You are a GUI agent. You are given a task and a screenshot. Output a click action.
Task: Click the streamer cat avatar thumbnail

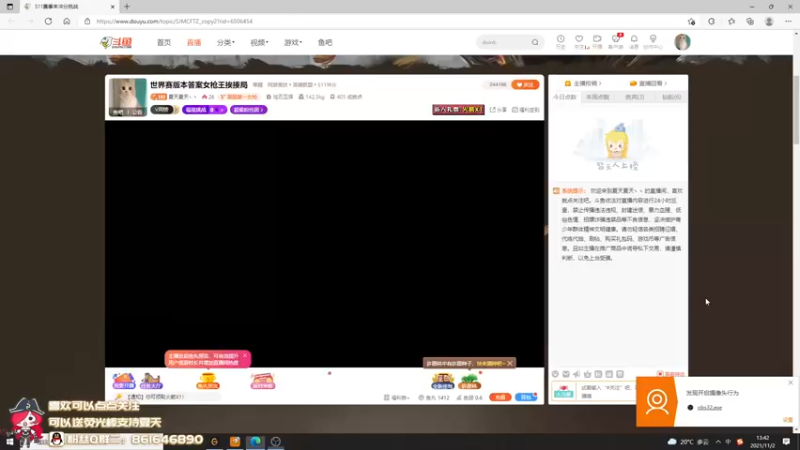128,97
